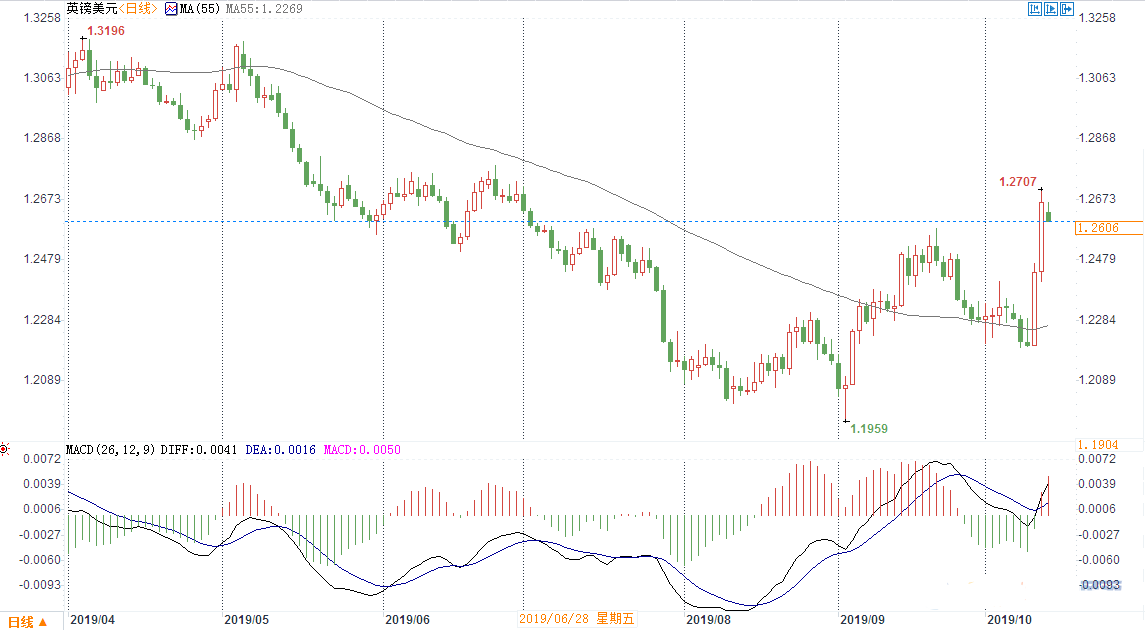The height and width of the screenshot is (630, 1145).
Task: Click the magenta MACD:0.0050 value label
Action: click(x=361, y=450)
